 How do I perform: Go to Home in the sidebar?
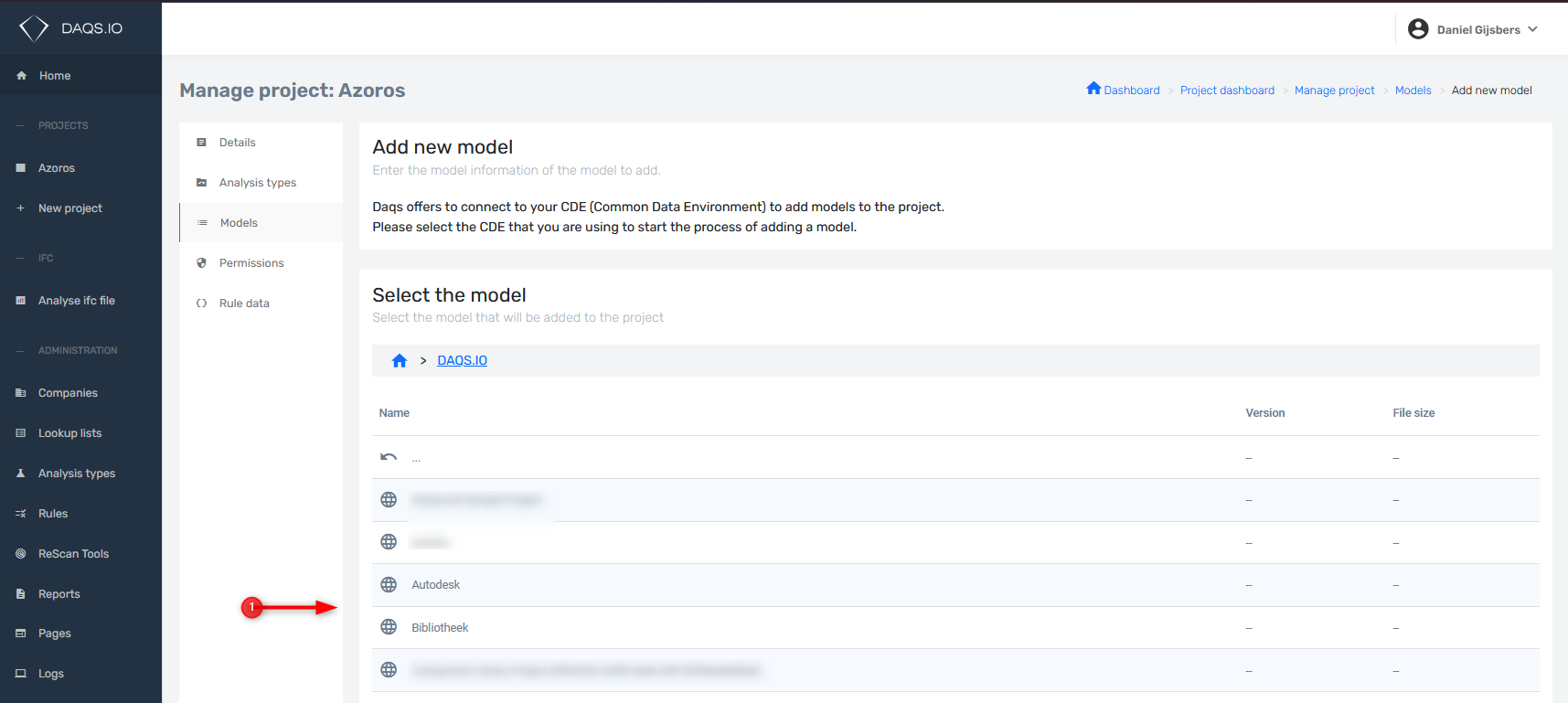80,76
